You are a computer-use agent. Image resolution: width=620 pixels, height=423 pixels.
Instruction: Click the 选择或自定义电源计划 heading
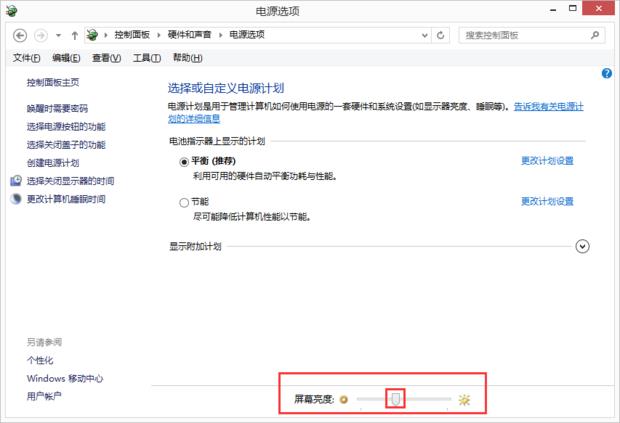point(226,88)
